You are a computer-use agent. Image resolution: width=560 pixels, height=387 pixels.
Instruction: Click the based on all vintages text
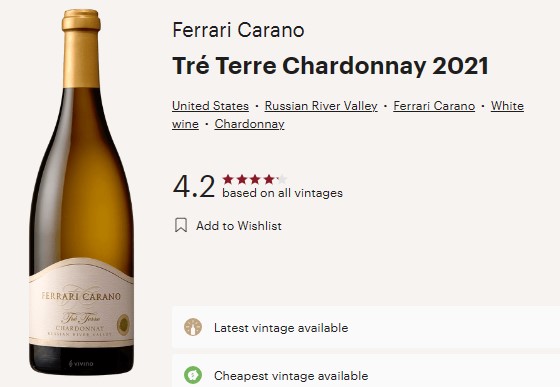click(x=282, y=193)
